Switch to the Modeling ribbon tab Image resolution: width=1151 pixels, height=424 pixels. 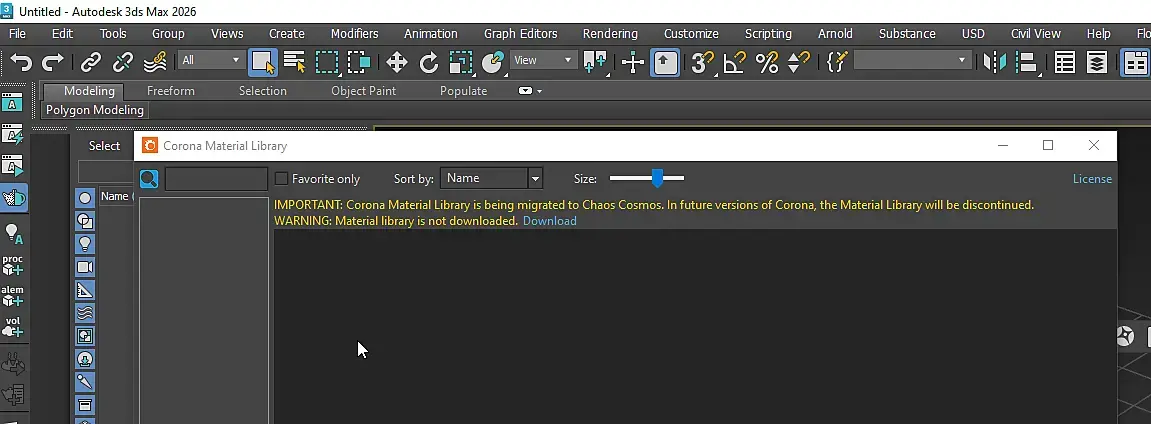[89, 91]
